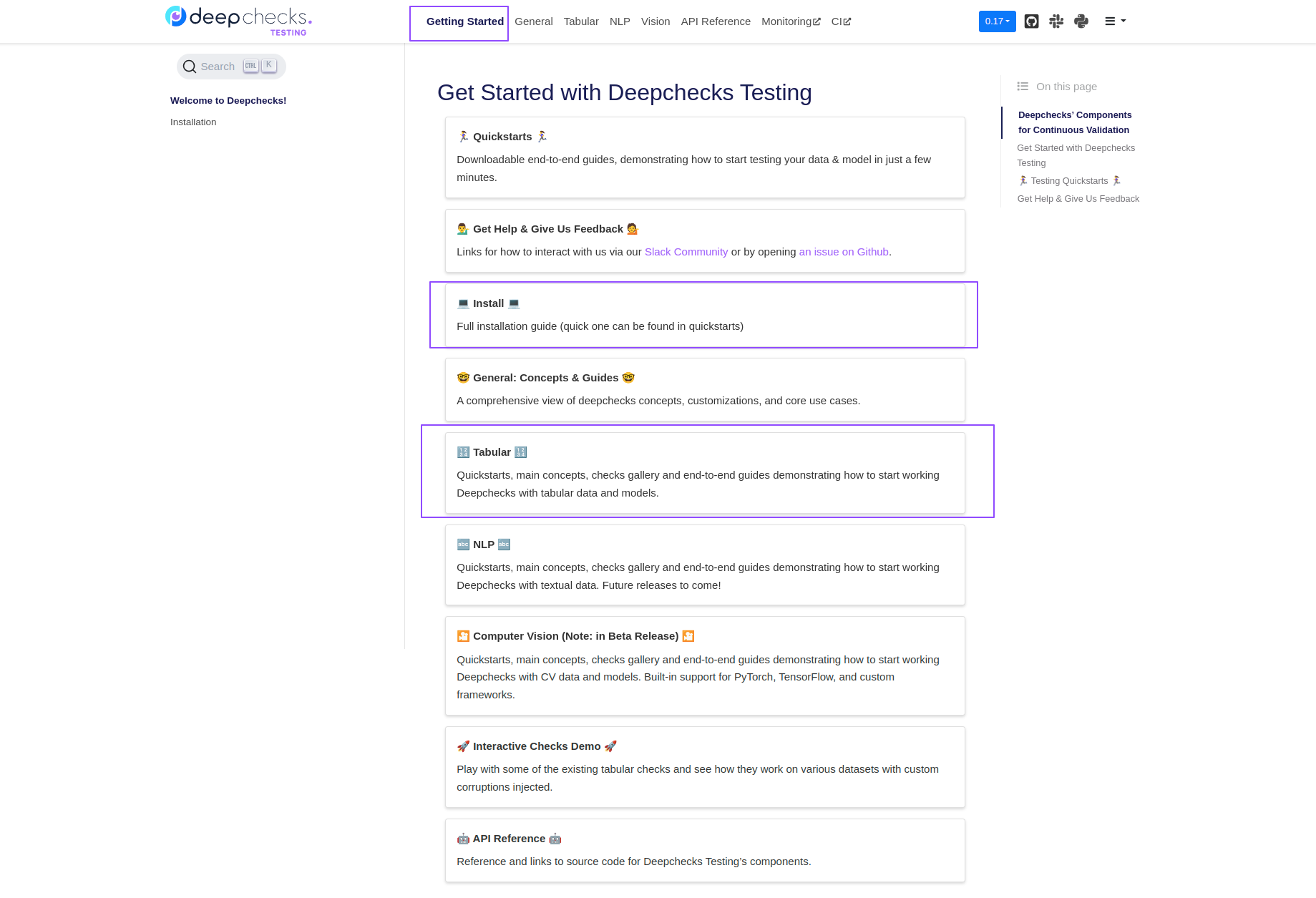Select the Tabular navbar tab
This screenshot has height=898, width=1316.
click(581, 21)
